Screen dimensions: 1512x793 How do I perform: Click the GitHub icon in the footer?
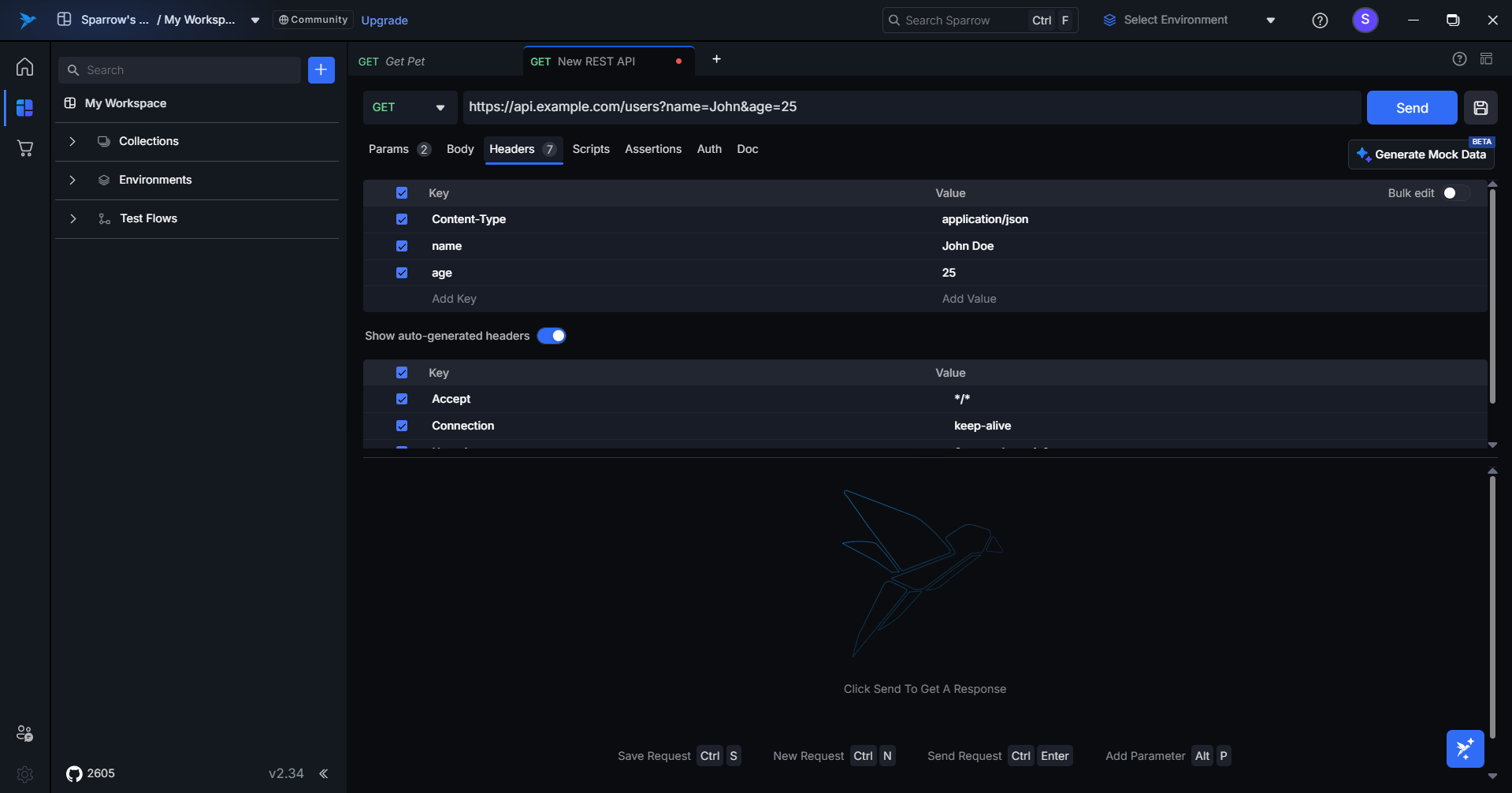74,773
